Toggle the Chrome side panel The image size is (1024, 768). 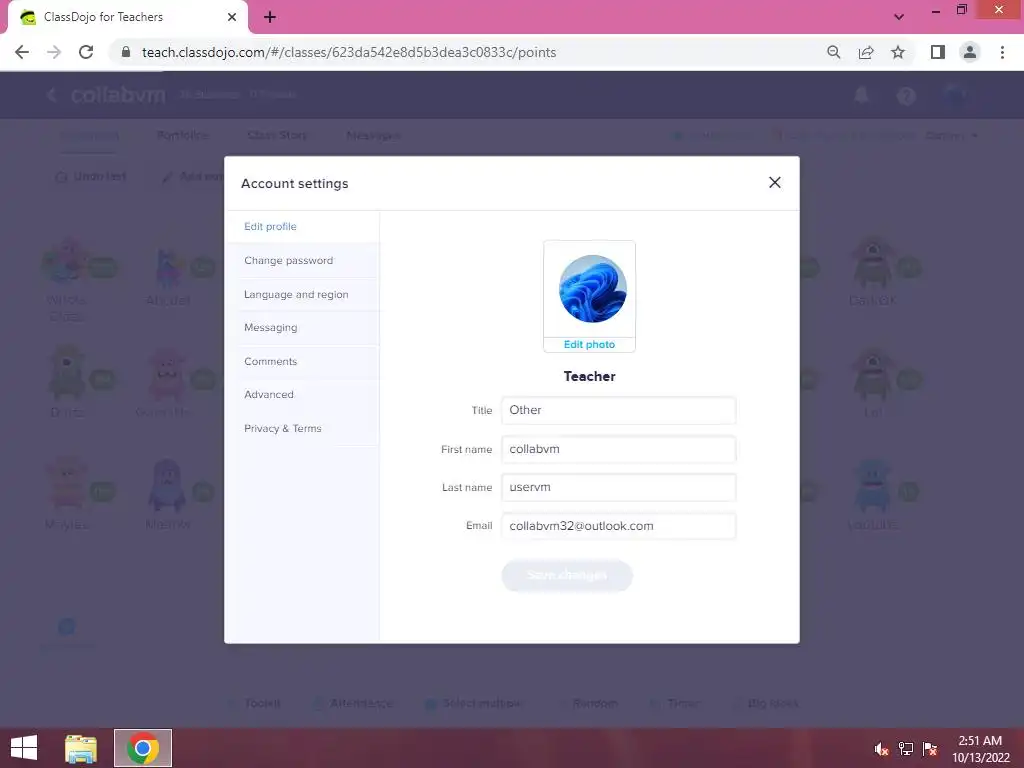(x=938, y=52)
